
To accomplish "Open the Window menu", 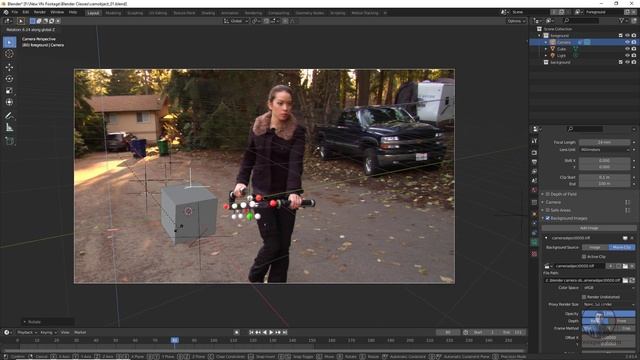I will pyautogui.click(x=57, y=13).
